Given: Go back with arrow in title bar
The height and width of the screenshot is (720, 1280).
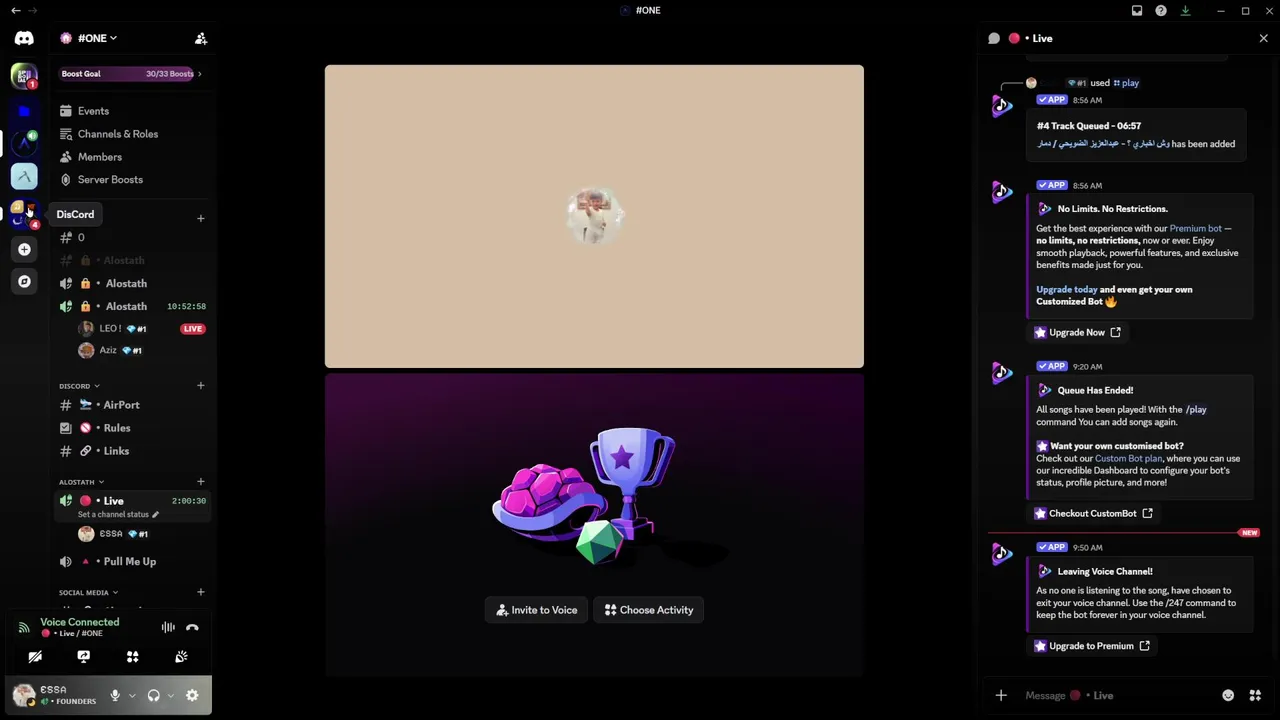Looking at the screenshot, I should [x=15, y=11].
